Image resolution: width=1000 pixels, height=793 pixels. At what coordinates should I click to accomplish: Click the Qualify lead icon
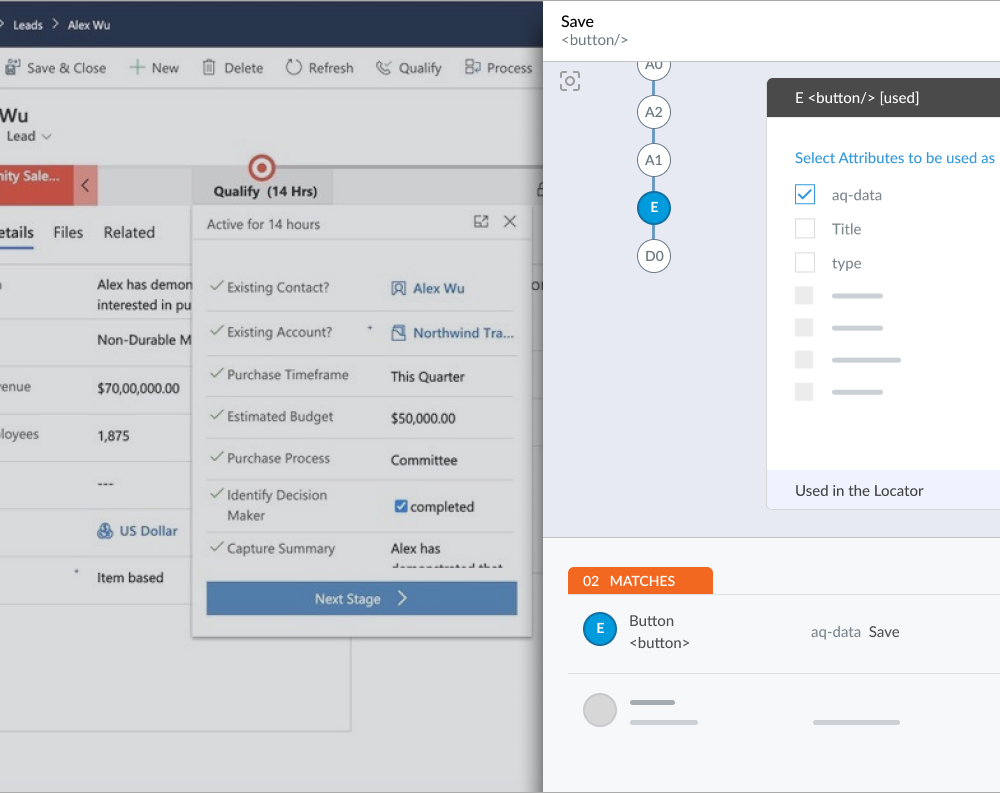(x=384, y=68)
